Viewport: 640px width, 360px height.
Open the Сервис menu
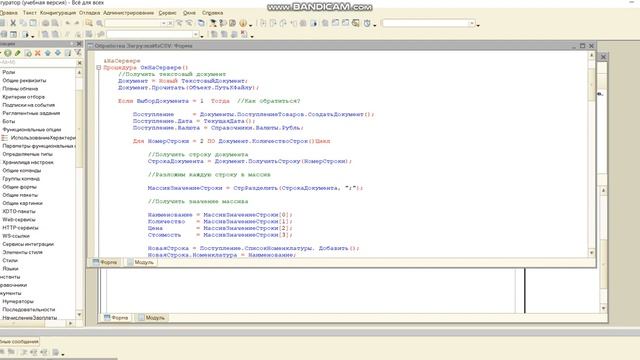click(167, 13)
